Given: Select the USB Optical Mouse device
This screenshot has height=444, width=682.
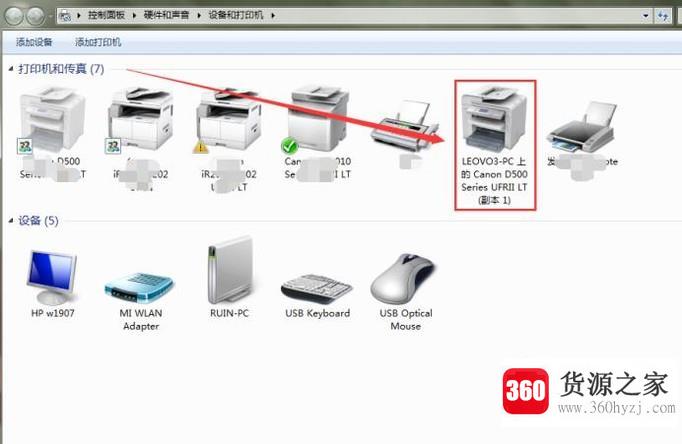Looking at the screenshot, I should click(x=405, y=292).
